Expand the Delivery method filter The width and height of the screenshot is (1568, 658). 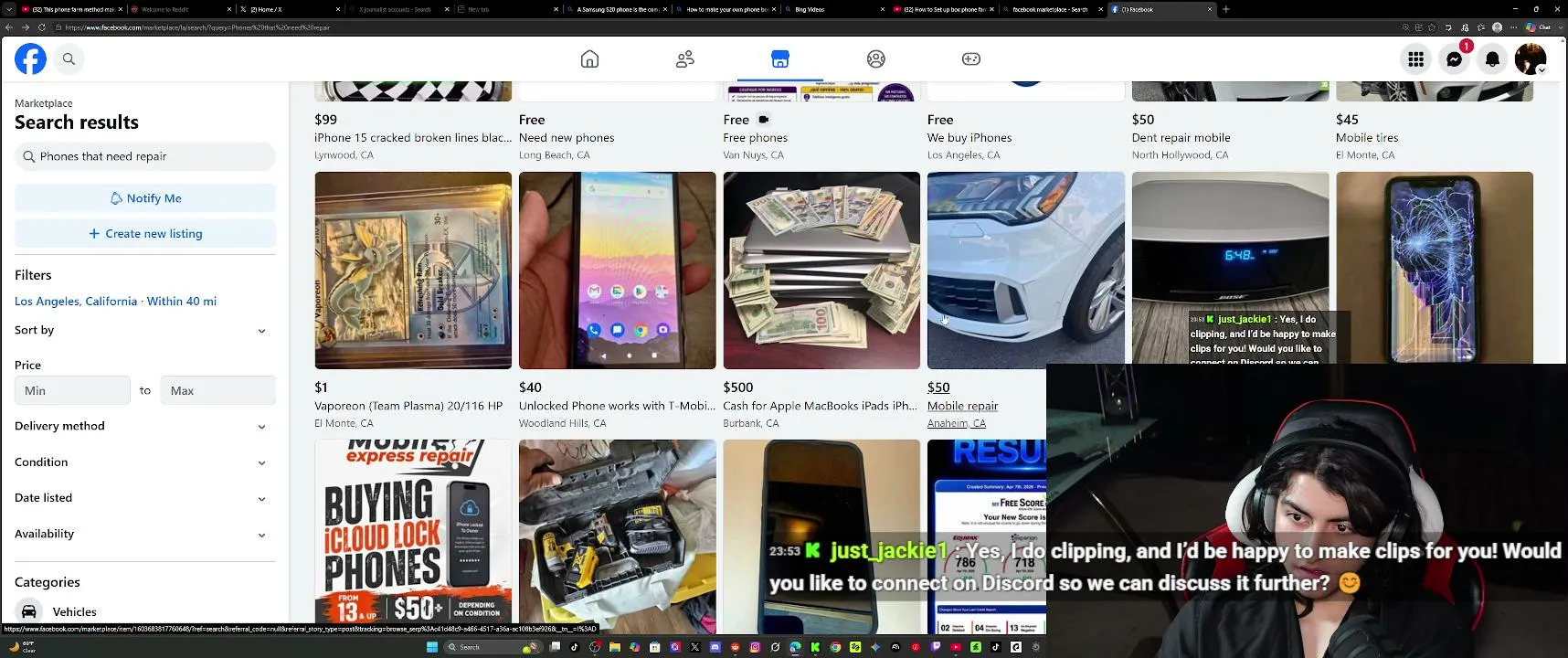tap(144, 426)
